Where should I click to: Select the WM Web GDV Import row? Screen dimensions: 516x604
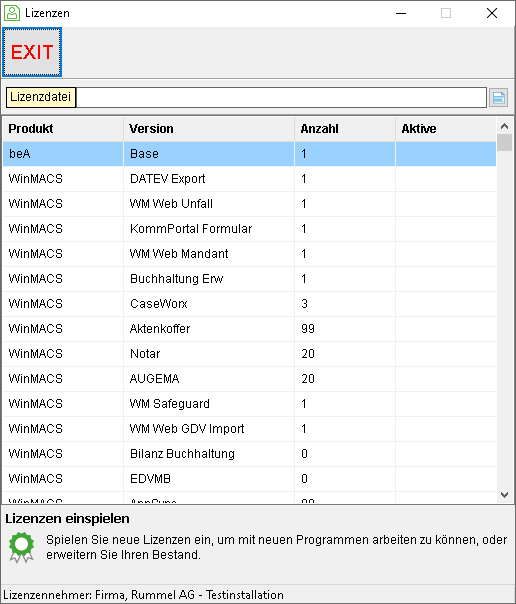250,429
